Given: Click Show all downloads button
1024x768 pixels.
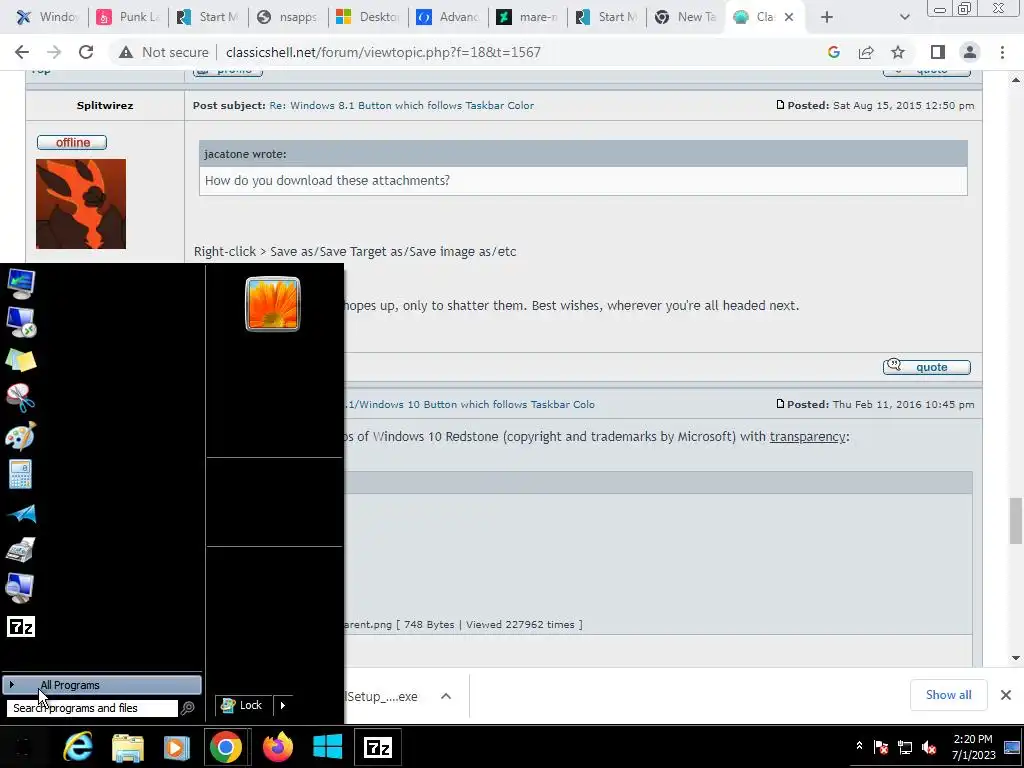Looking at the screenshot, I should click(x=948, y=695).
